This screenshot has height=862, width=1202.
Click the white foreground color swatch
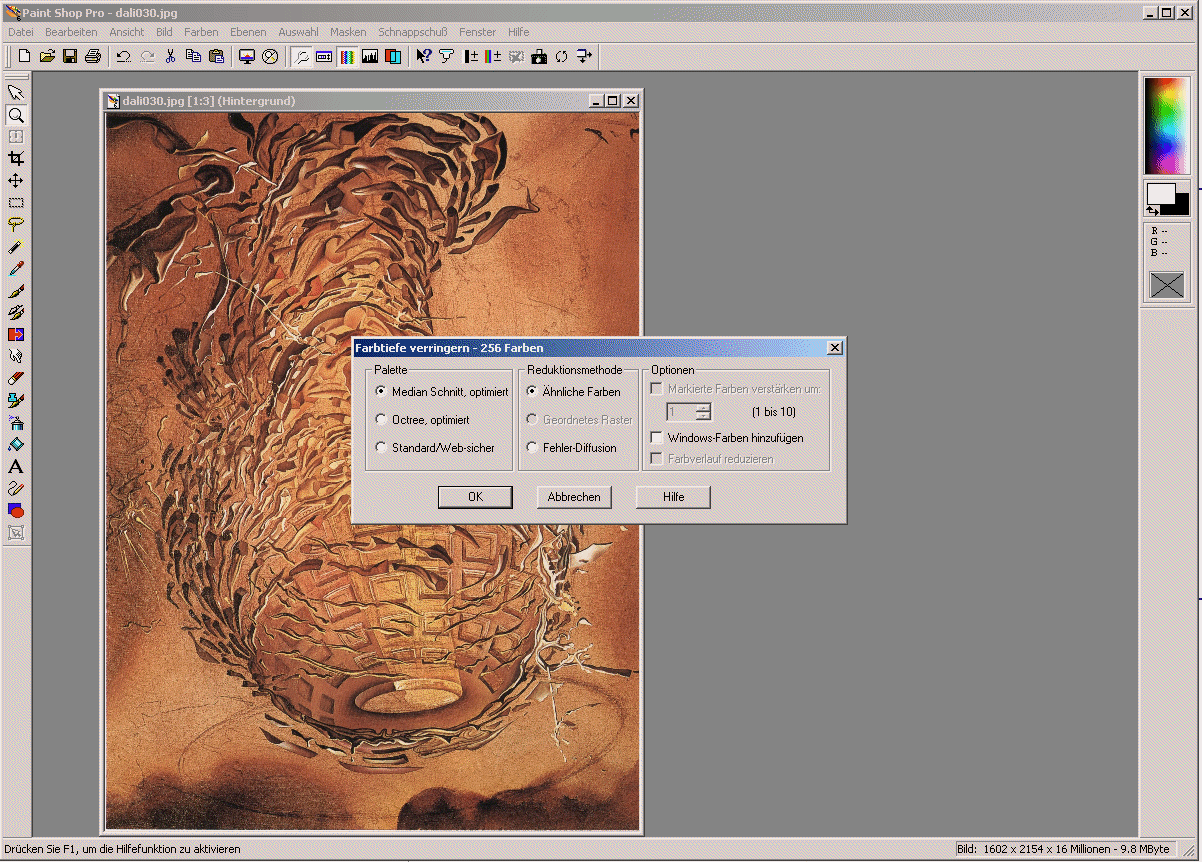(1160, 193)
